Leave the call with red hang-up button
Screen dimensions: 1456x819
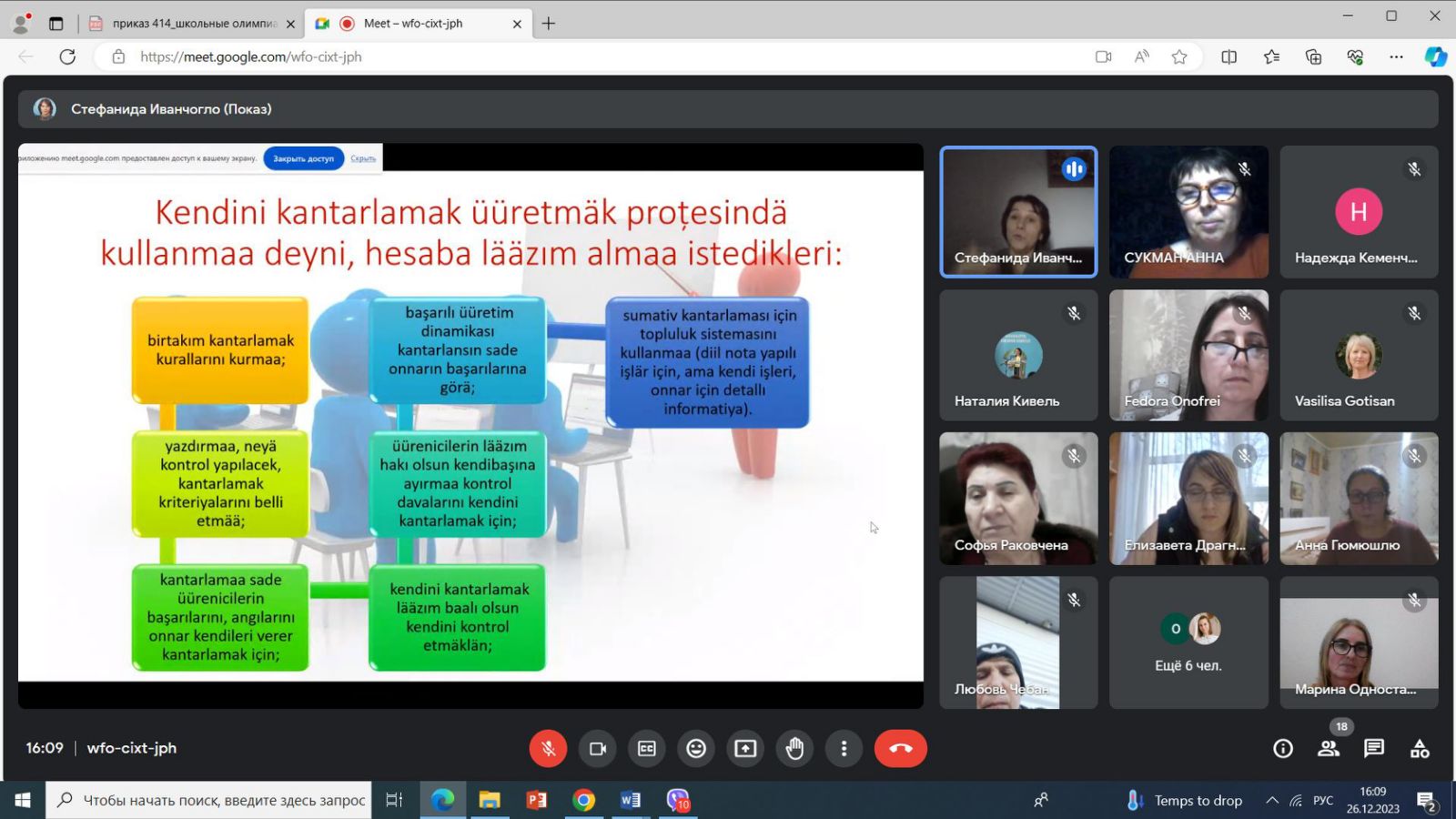coord(900,748)
